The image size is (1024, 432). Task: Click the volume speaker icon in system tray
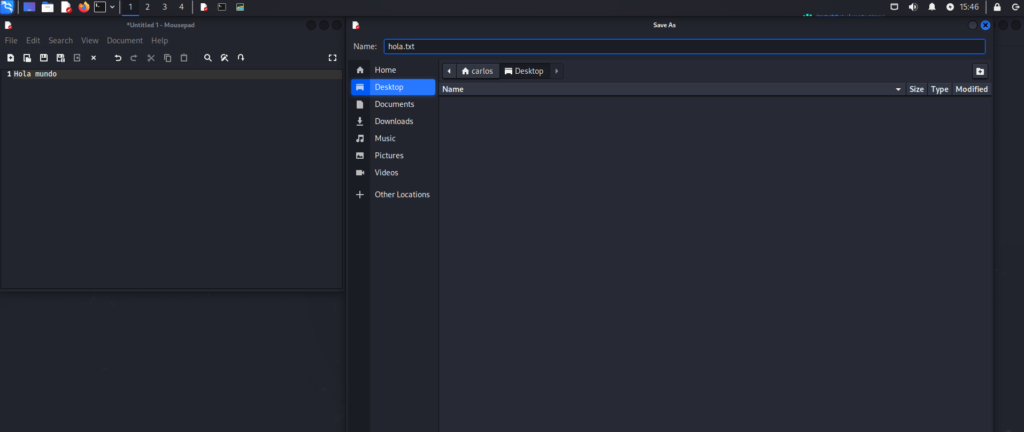click(x=911, y=7)
